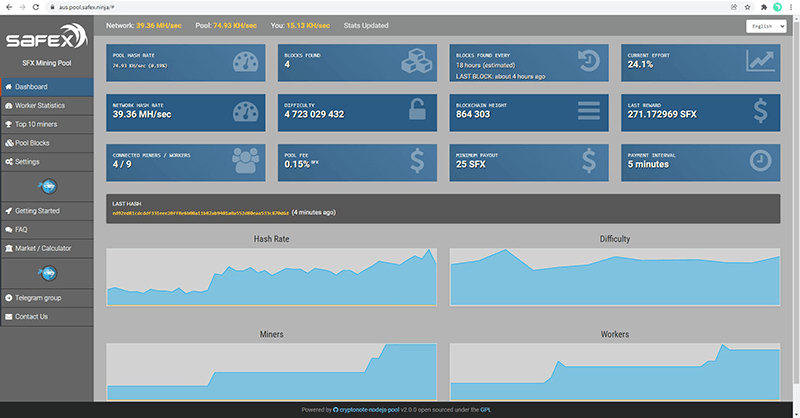The width and height of the screenshot is (800, 418).
Task: Click the Pool Hash Rate gauge icon
Action: coord(245,62)
